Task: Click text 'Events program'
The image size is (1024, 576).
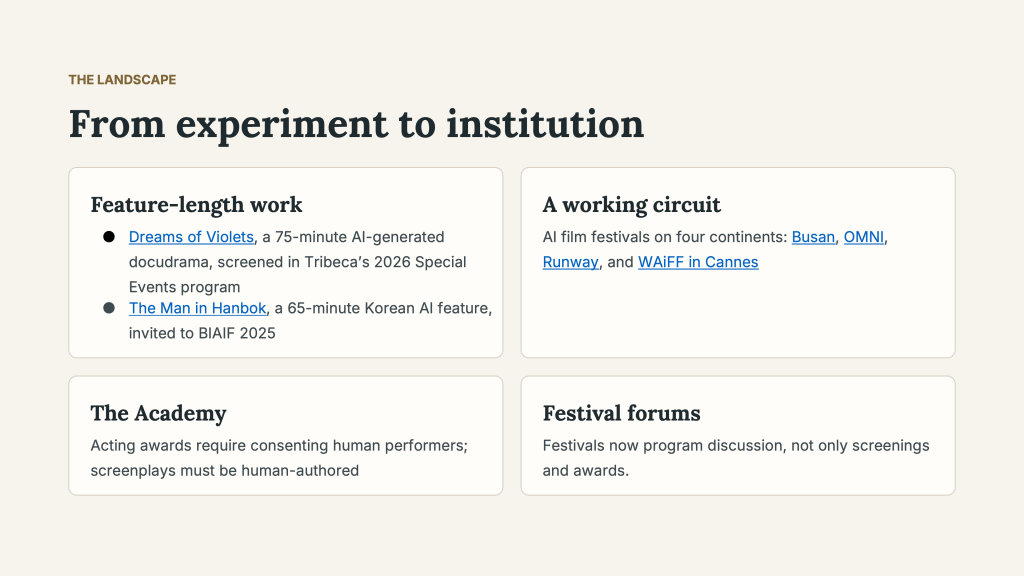Action: click(x=184, y=287)
